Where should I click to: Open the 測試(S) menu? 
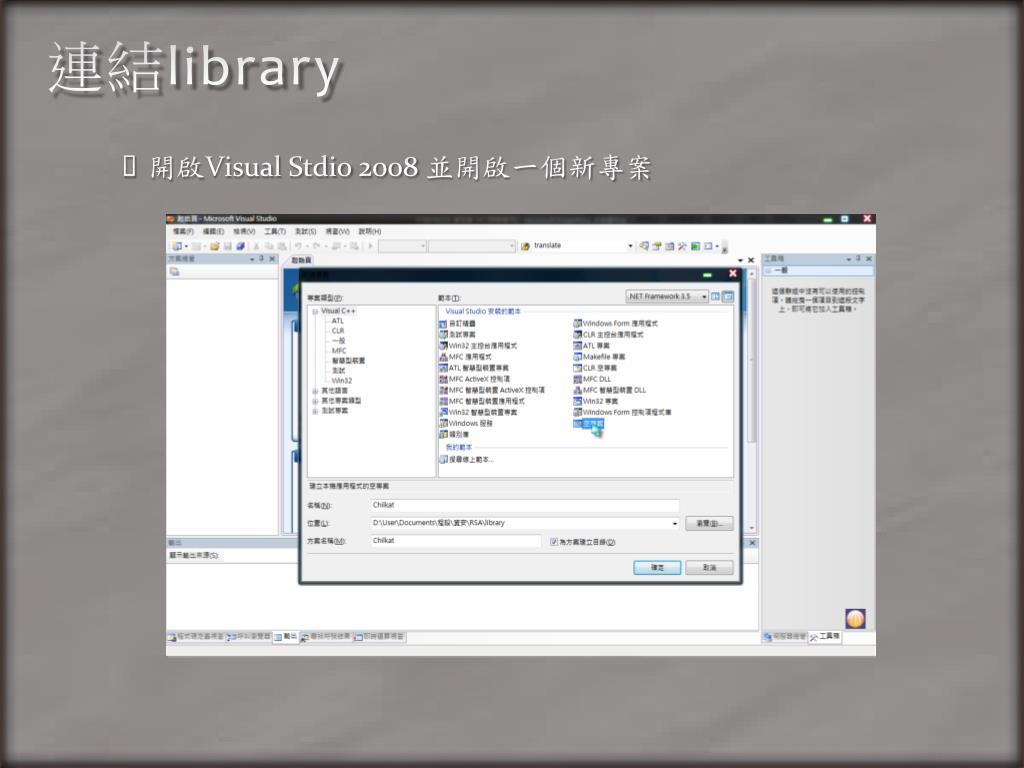[x=306, y=232]
